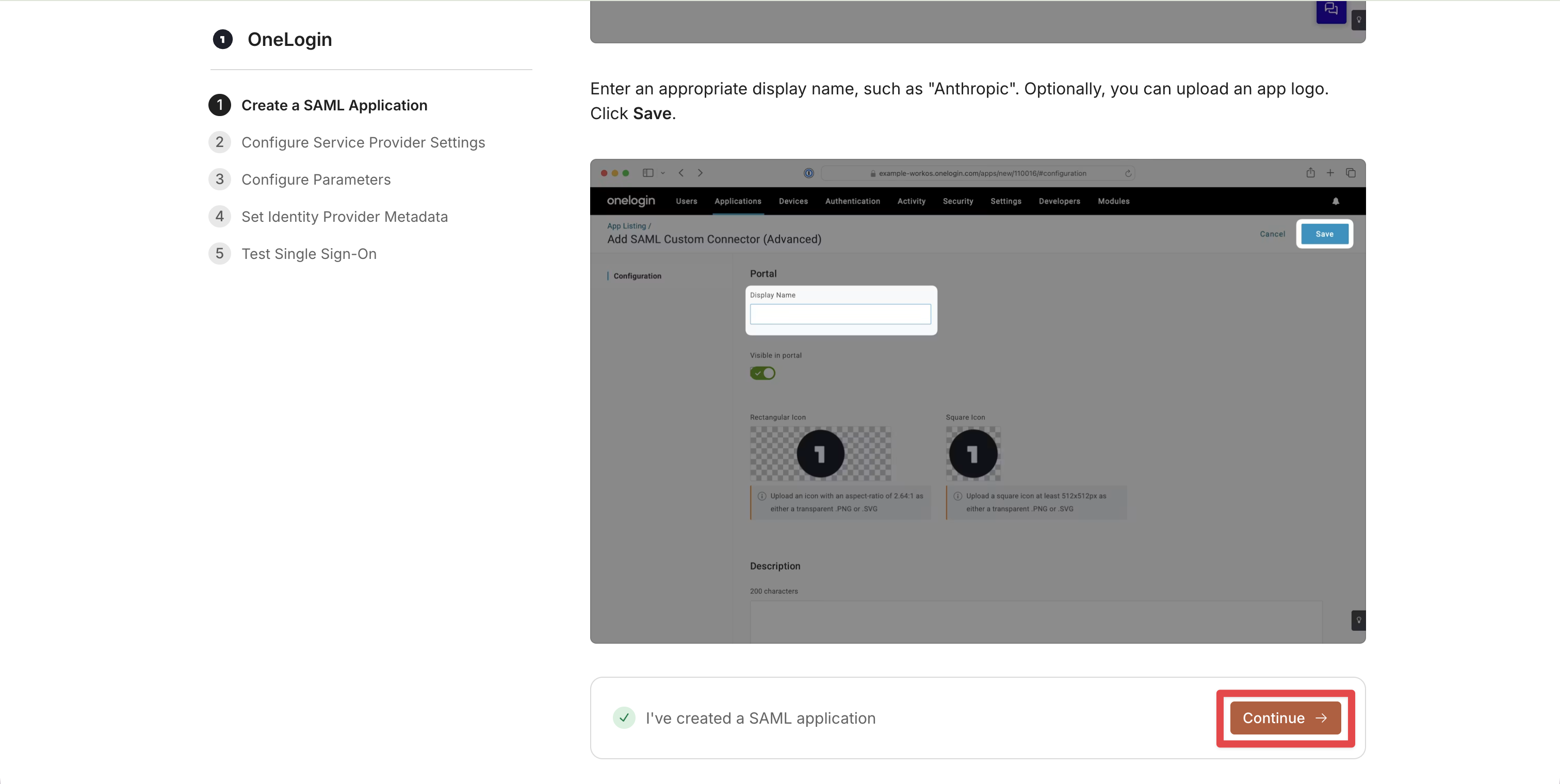
Task: Click the browser reload icon in address bar
Action: [x=1128, y=173]
